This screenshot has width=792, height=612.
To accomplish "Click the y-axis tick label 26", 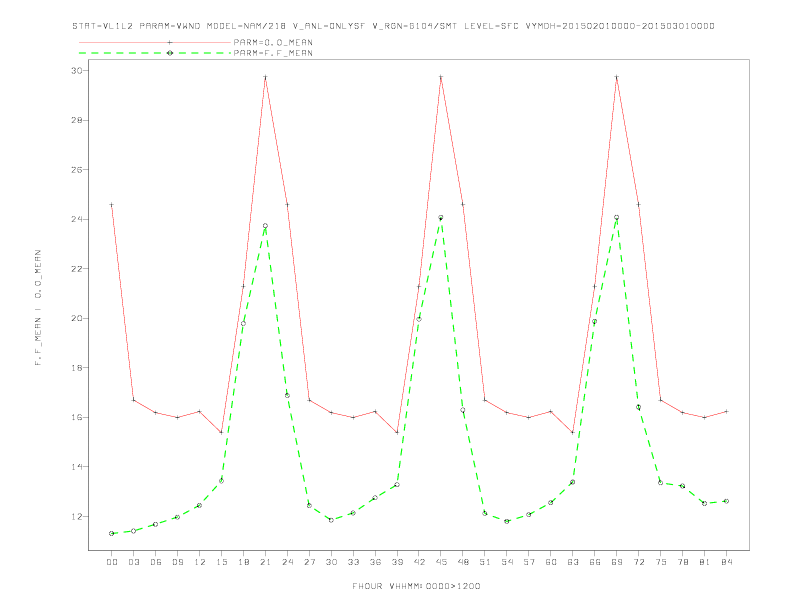I will (x=77, y=170).
